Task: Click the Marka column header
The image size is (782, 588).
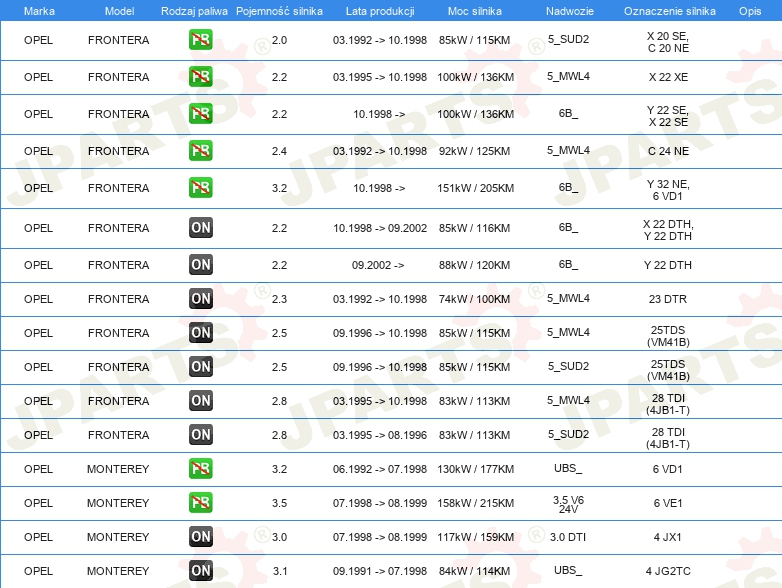Action: [39, 11]
